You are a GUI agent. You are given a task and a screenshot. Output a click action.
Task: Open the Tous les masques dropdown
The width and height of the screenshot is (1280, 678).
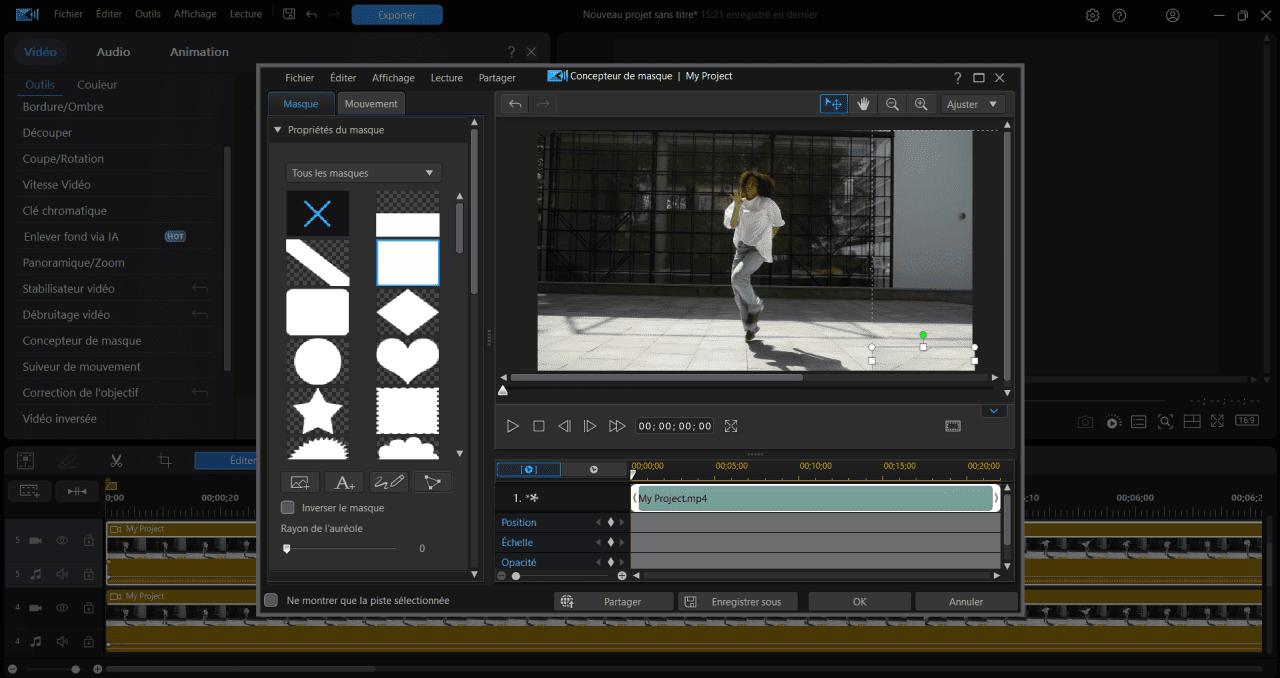pyautogui.click(x=362, y=172)
